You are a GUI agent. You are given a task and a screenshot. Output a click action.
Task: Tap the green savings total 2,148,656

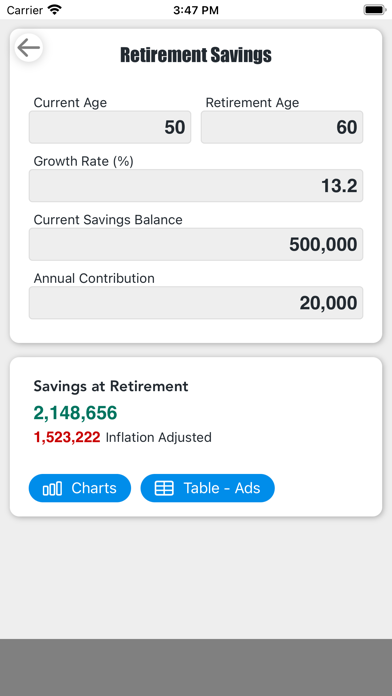pos(75,413)
